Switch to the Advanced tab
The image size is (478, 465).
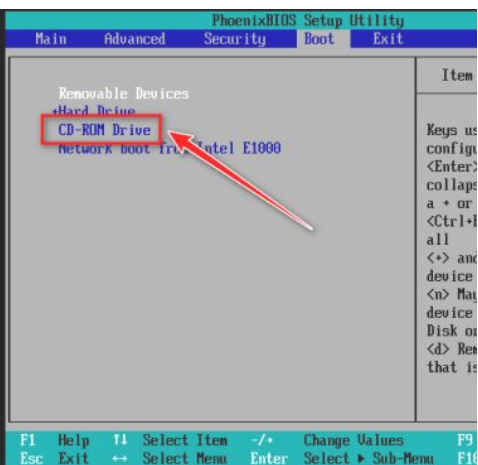pyautogui.click(x=135, y=39)
